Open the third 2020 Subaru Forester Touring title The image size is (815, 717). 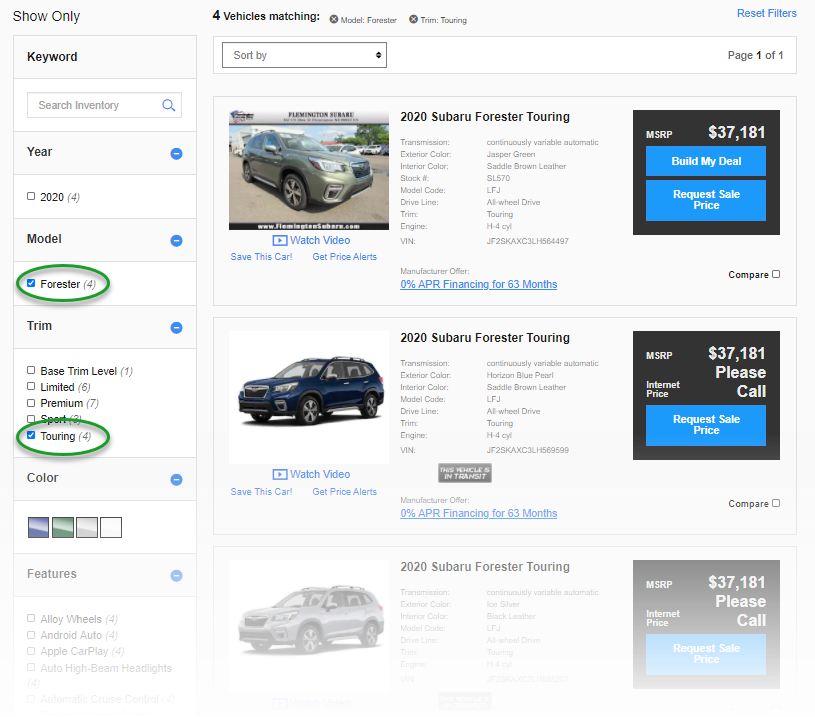[485, 567]
